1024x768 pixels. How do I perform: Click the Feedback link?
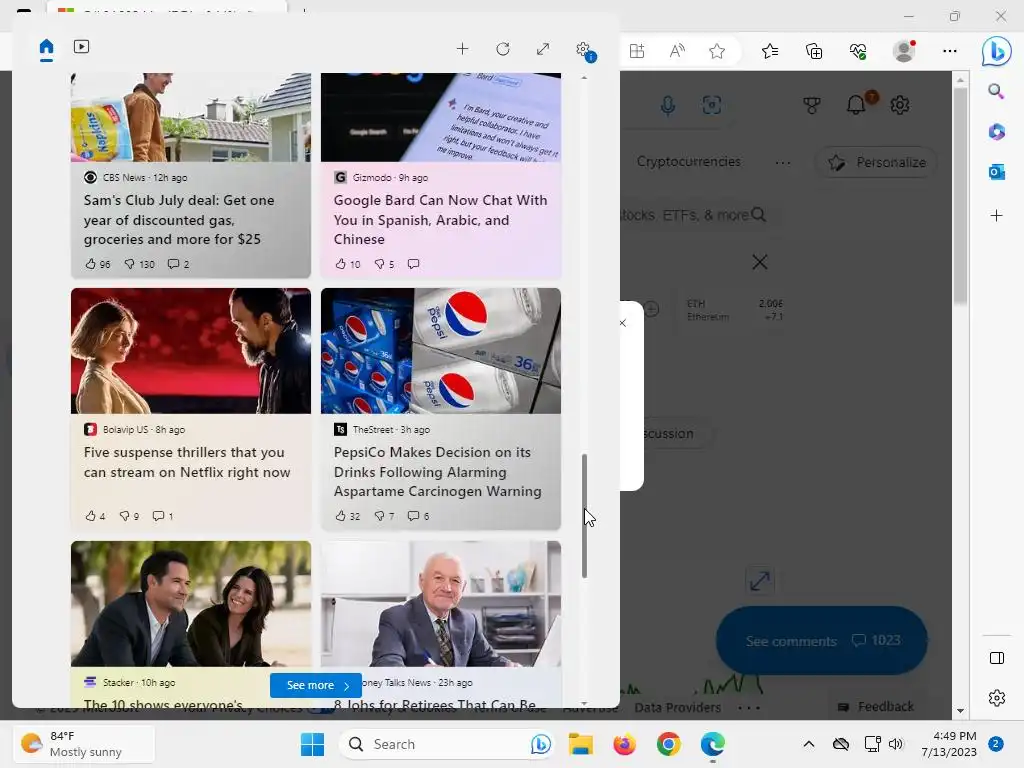tap(876, 707)
